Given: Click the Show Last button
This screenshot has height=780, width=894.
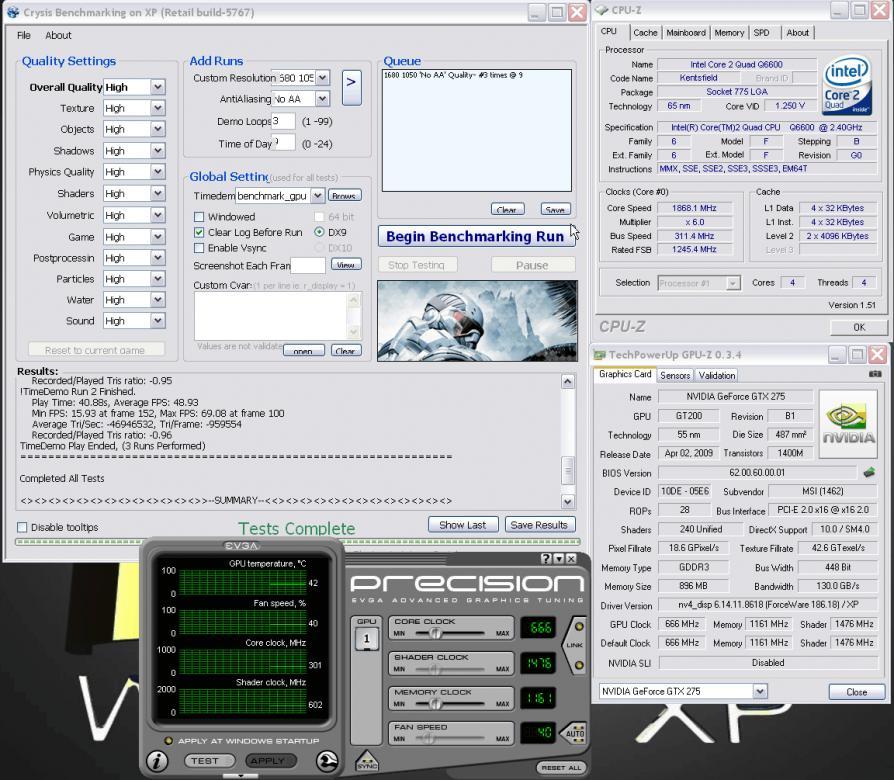Looking at the screenshot, I should coord(462,525).
